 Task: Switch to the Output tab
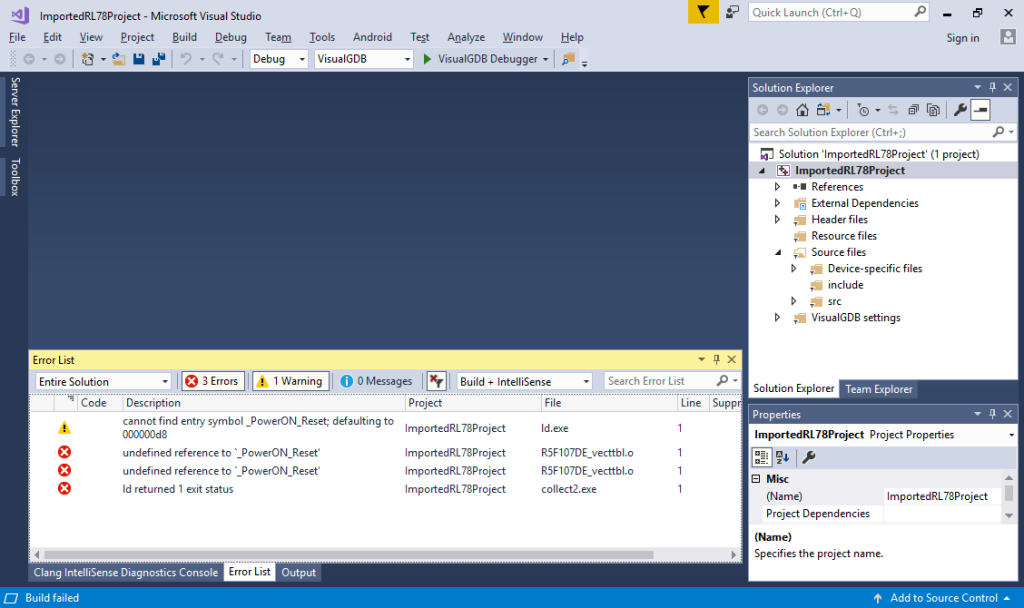(x=298, y=572)
